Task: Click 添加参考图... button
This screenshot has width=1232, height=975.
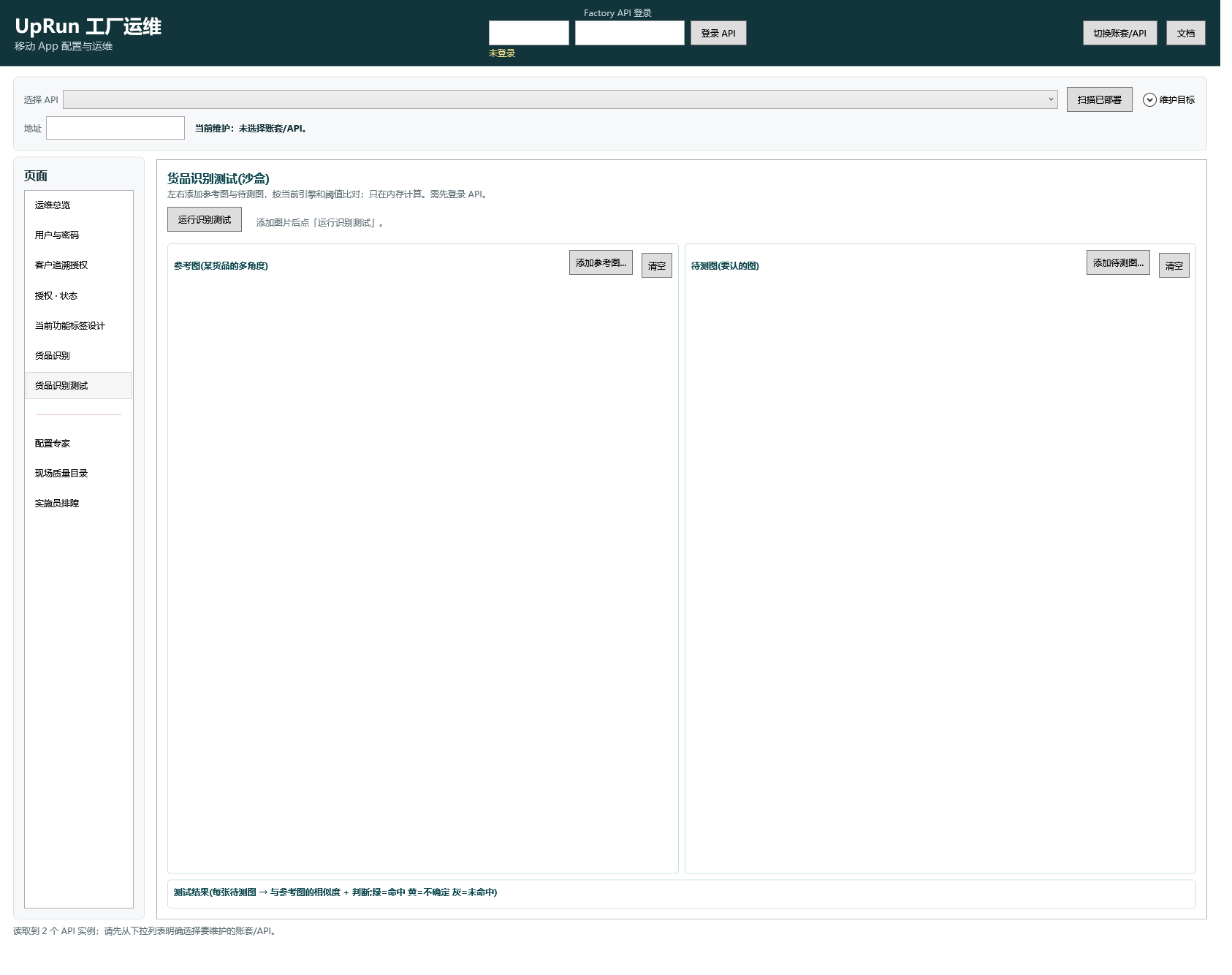Action: point(601,262)
